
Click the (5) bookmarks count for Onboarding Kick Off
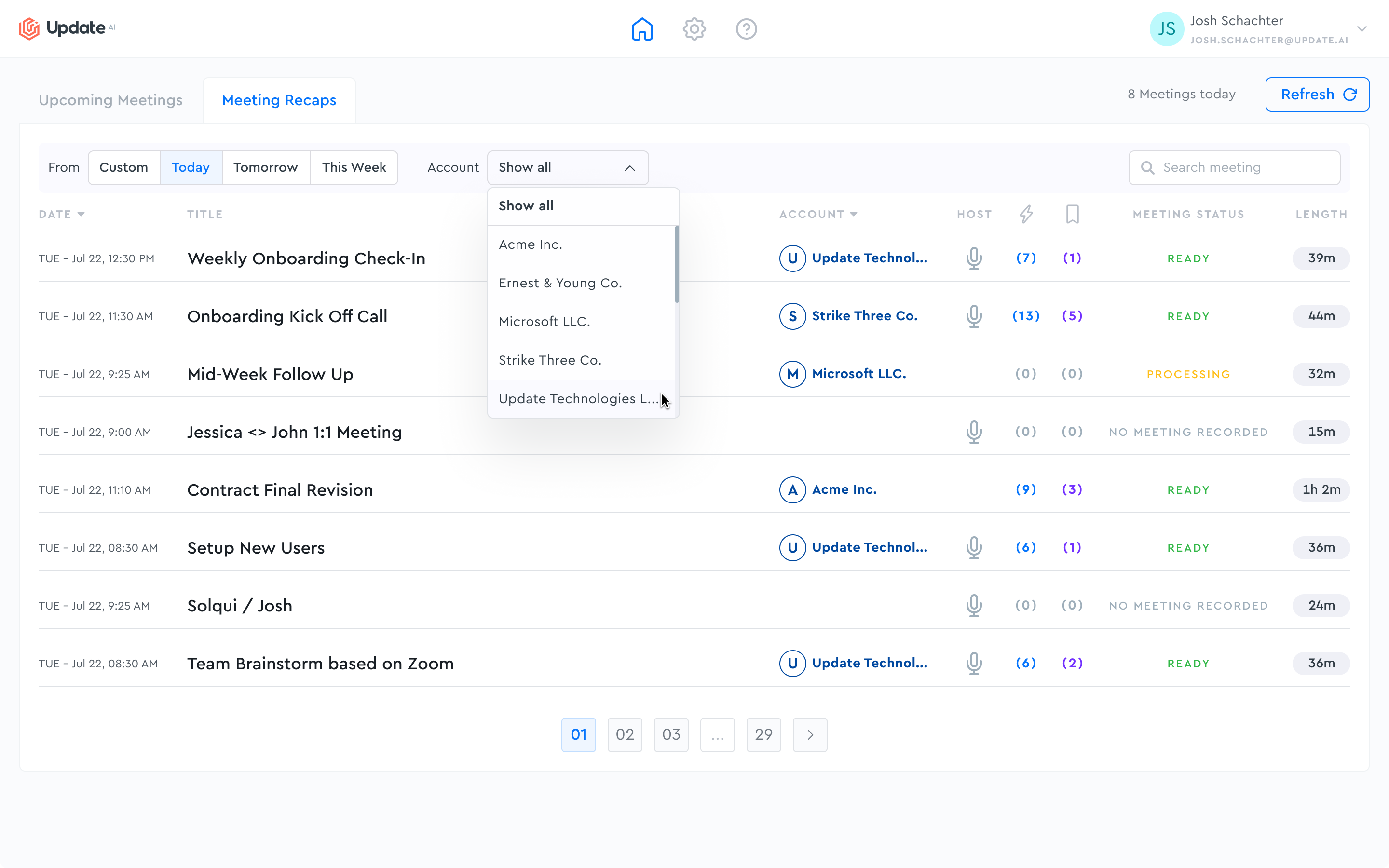pos(1072,316)
